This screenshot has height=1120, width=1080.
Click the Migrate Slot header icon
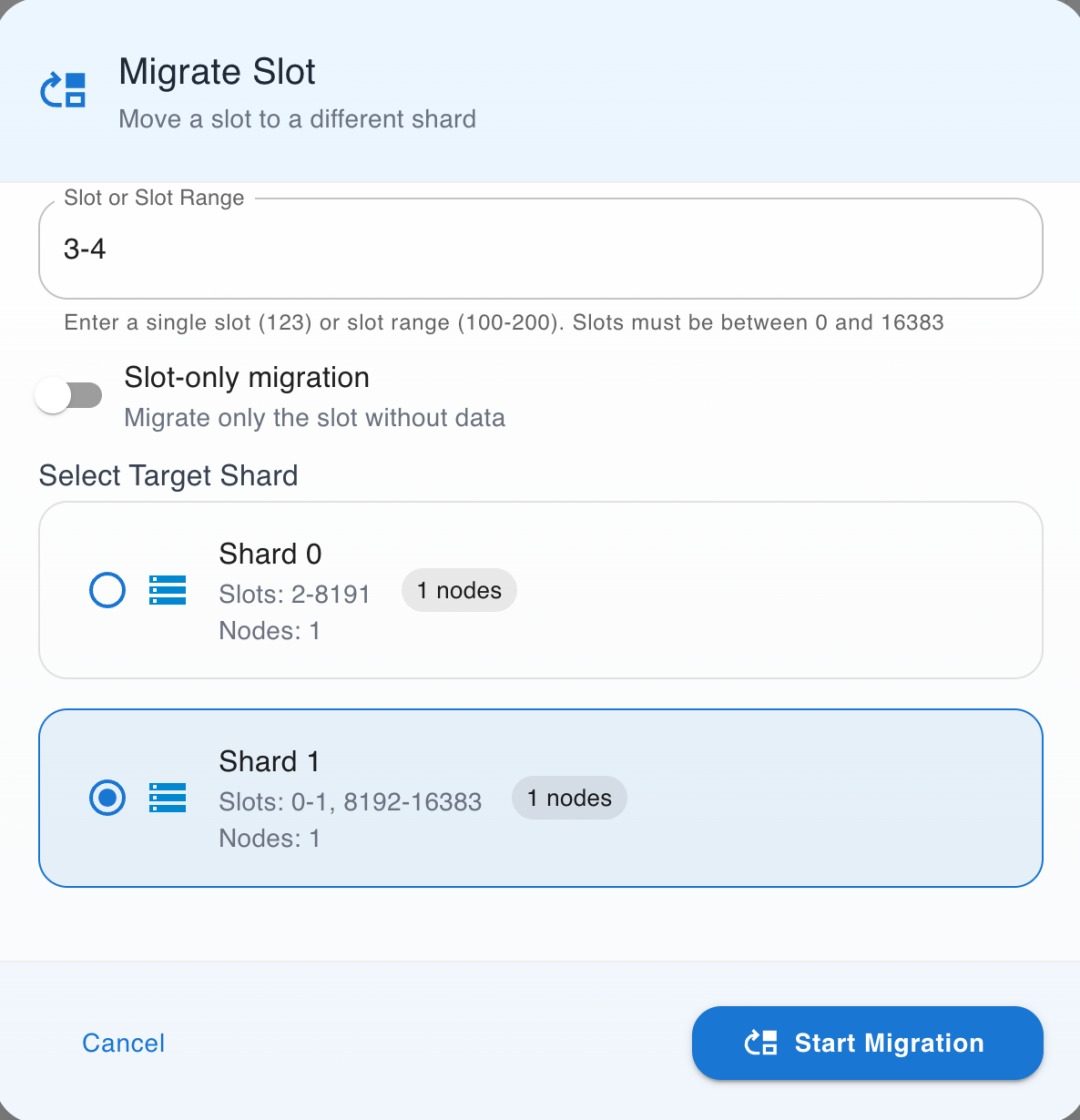pyautogui.click(x=63, y=90)
